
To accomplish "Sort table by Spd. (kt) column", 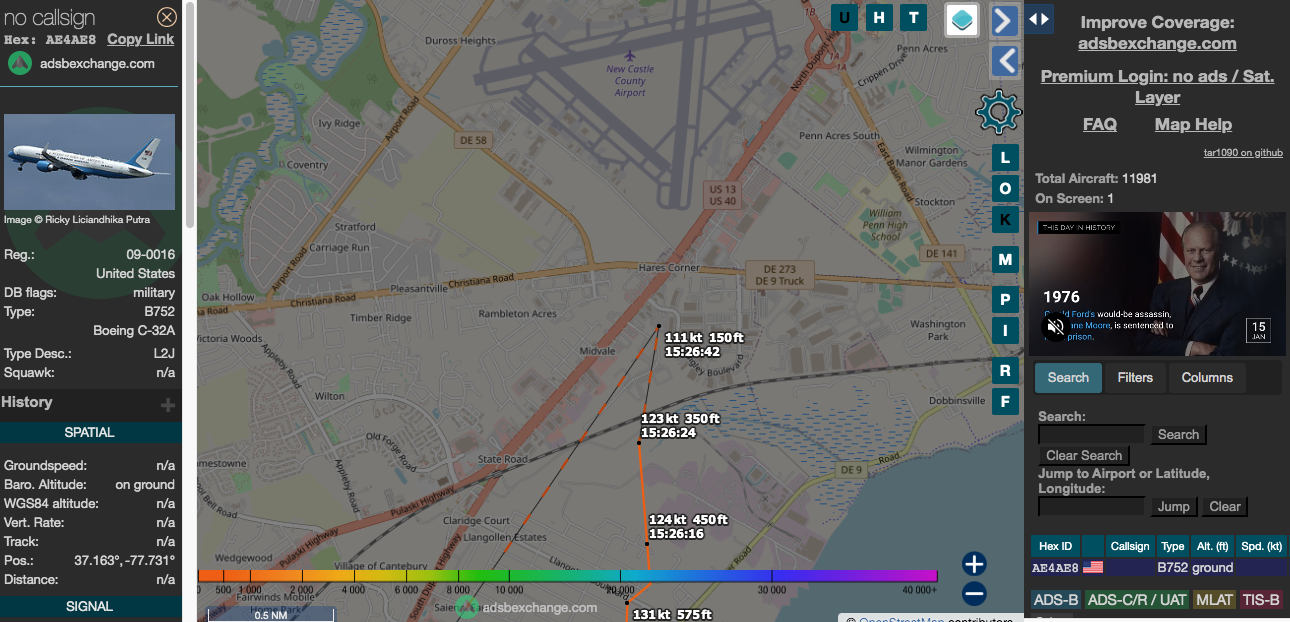I will [1262, 546].
